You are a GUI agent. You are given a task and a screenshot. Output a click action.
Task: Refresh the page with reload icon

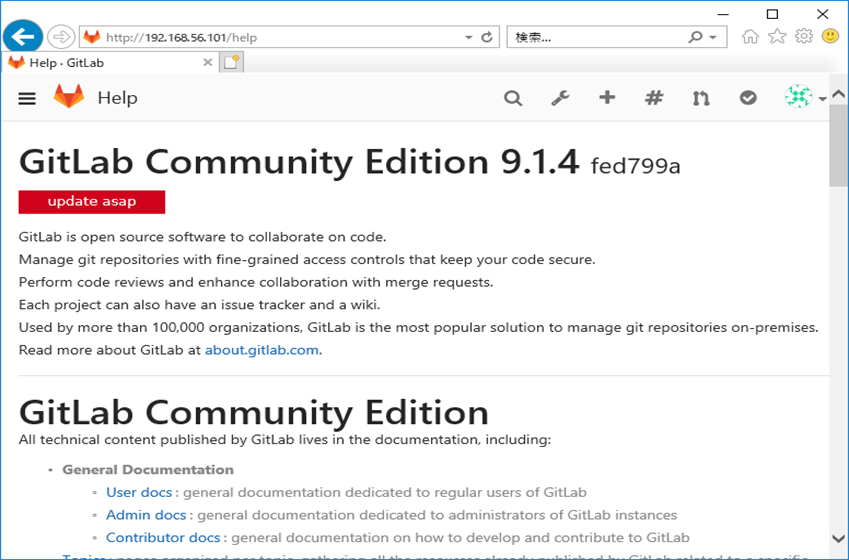[x=487, y=37]
